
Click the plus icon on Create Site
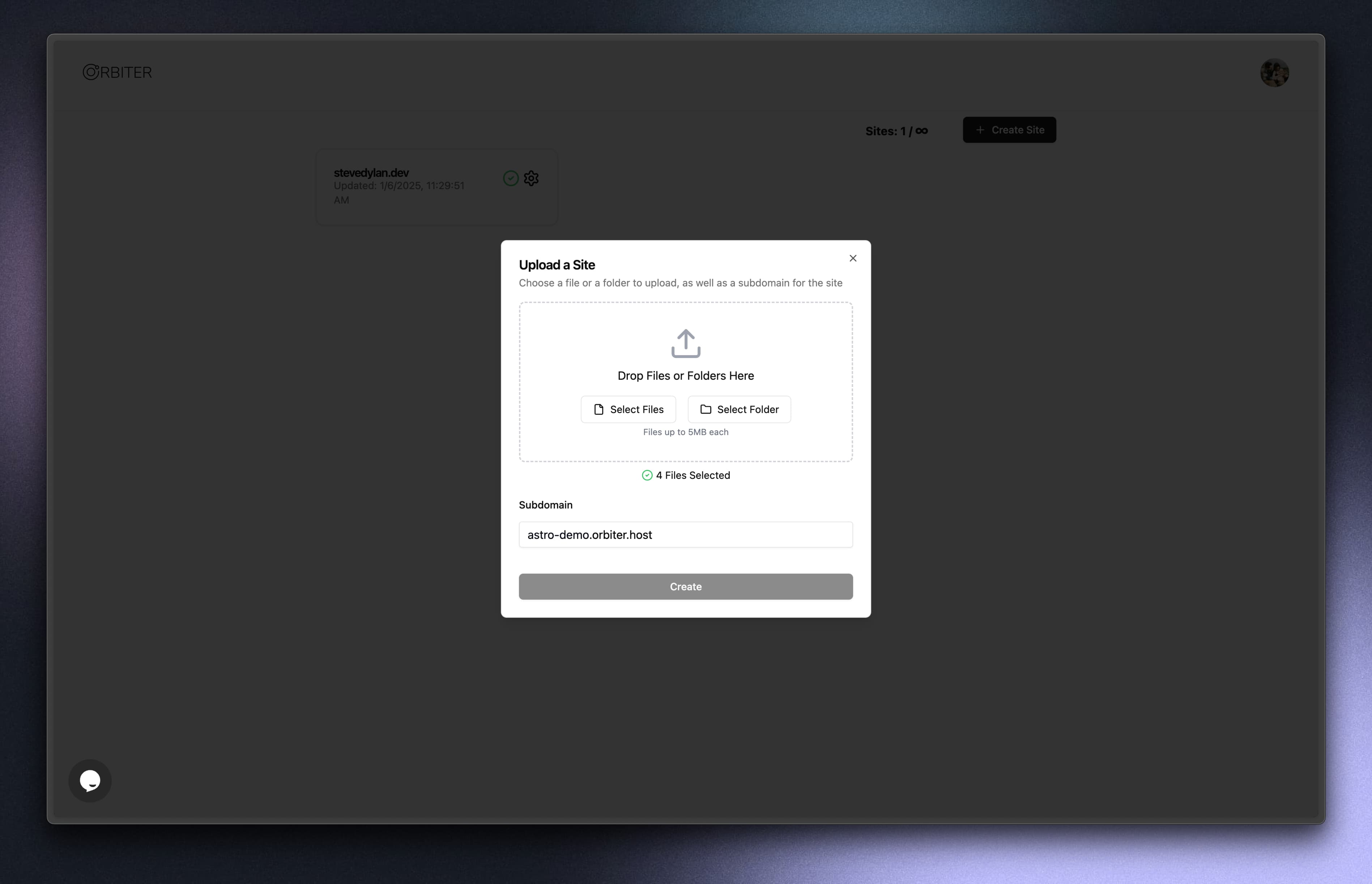click(x=980, y=130)
